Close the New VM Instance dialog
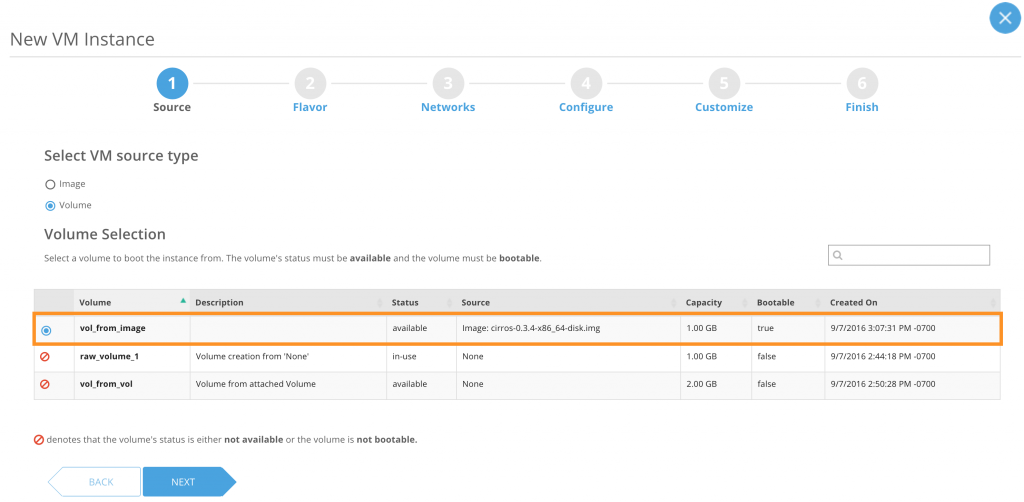The image size is (1024, 502). (1004, 19)
